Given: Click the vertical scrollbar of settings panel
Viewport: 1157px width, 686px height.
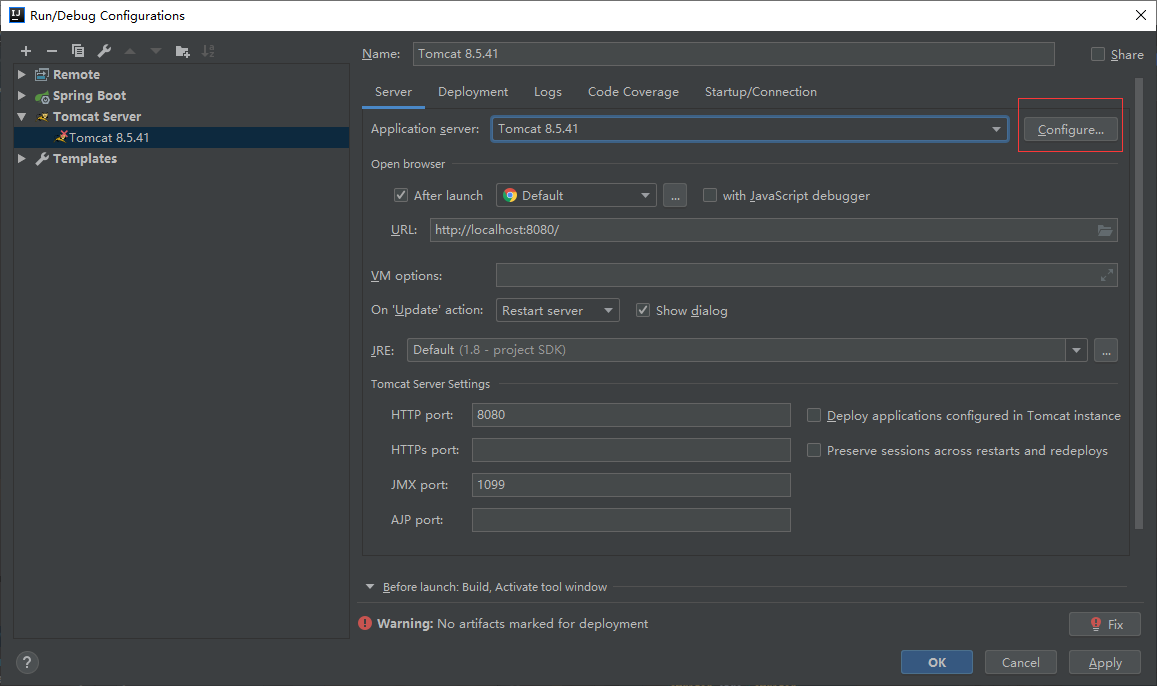Looking at the screenshot, I should point(1139,302).
